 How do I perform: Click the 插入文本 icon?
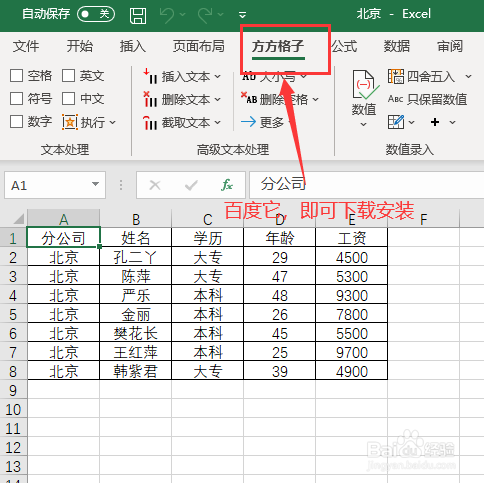[x=150, y=76]
